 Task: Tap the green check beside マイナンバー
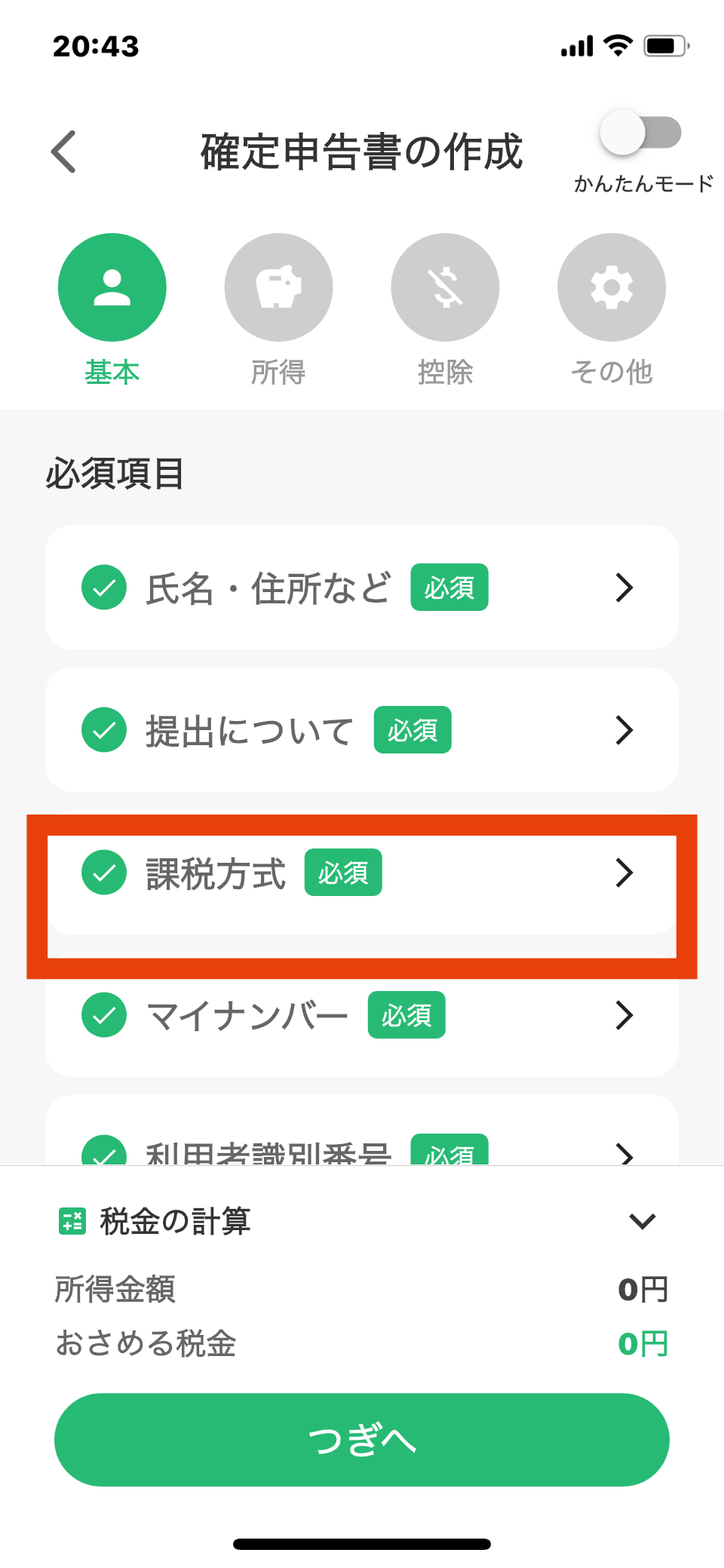(x=104, y=1014)
